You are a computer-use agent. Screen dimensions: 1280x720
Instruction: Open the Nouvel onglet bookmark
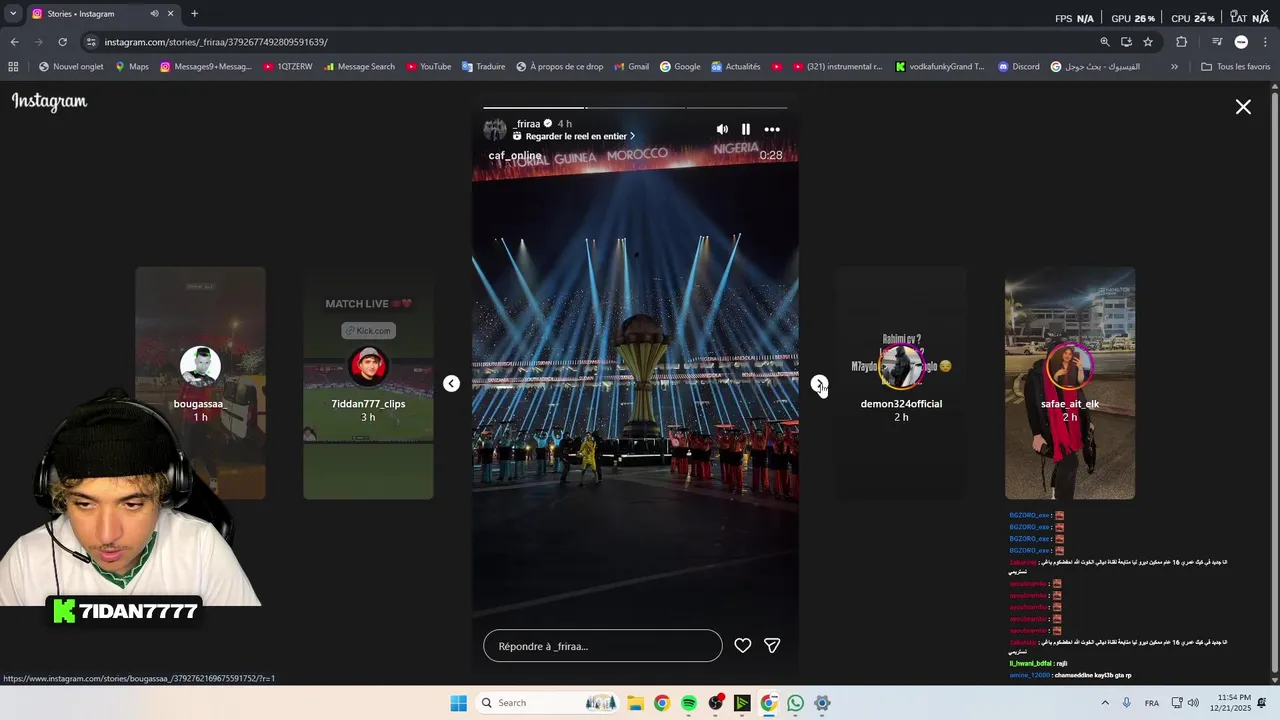coord(71,67)
